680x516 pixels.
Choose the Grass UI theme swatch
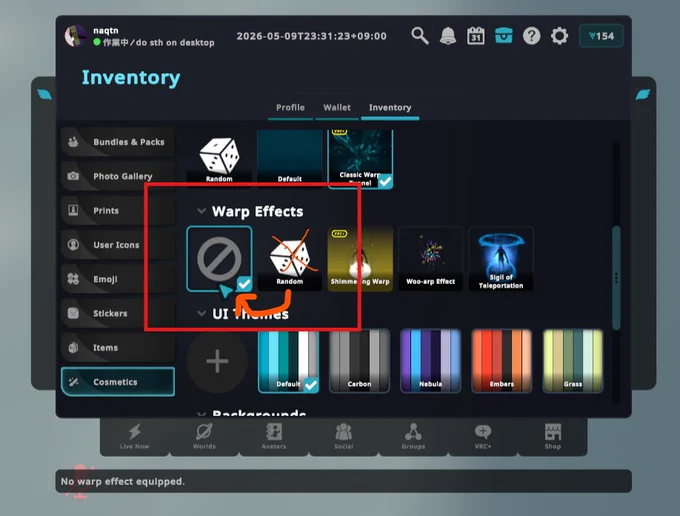tap(573, 361)
